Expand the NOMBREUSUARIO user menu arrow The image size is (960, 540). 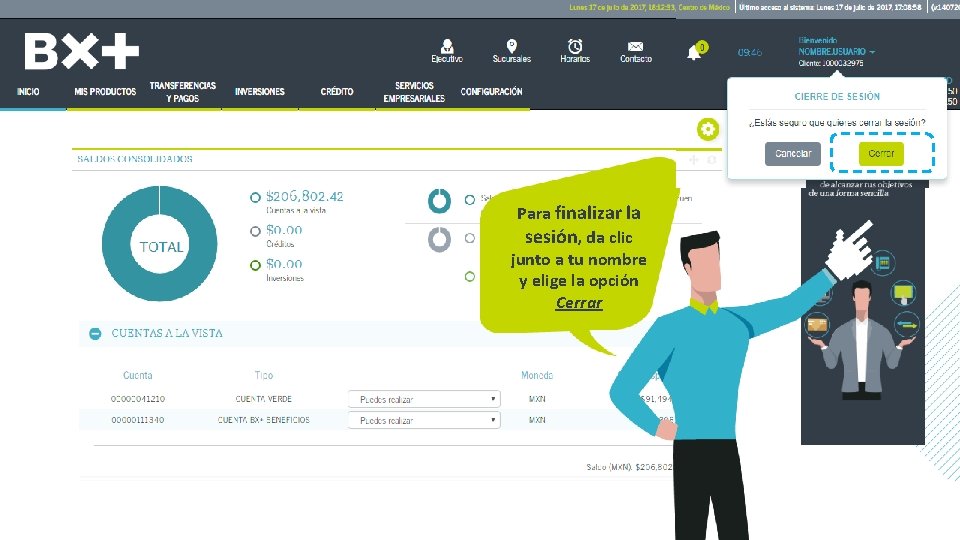click(x=872, y=52)
